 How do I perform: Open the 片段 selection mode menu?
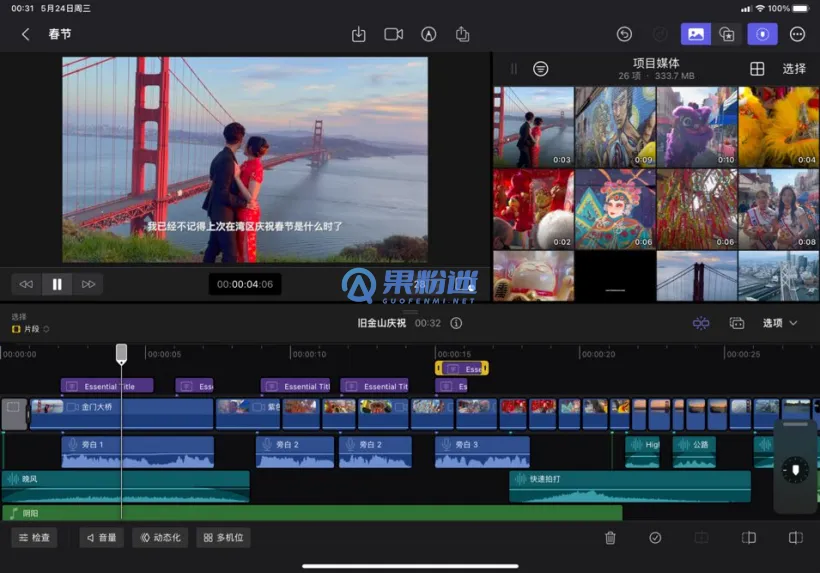pos(30,329)
